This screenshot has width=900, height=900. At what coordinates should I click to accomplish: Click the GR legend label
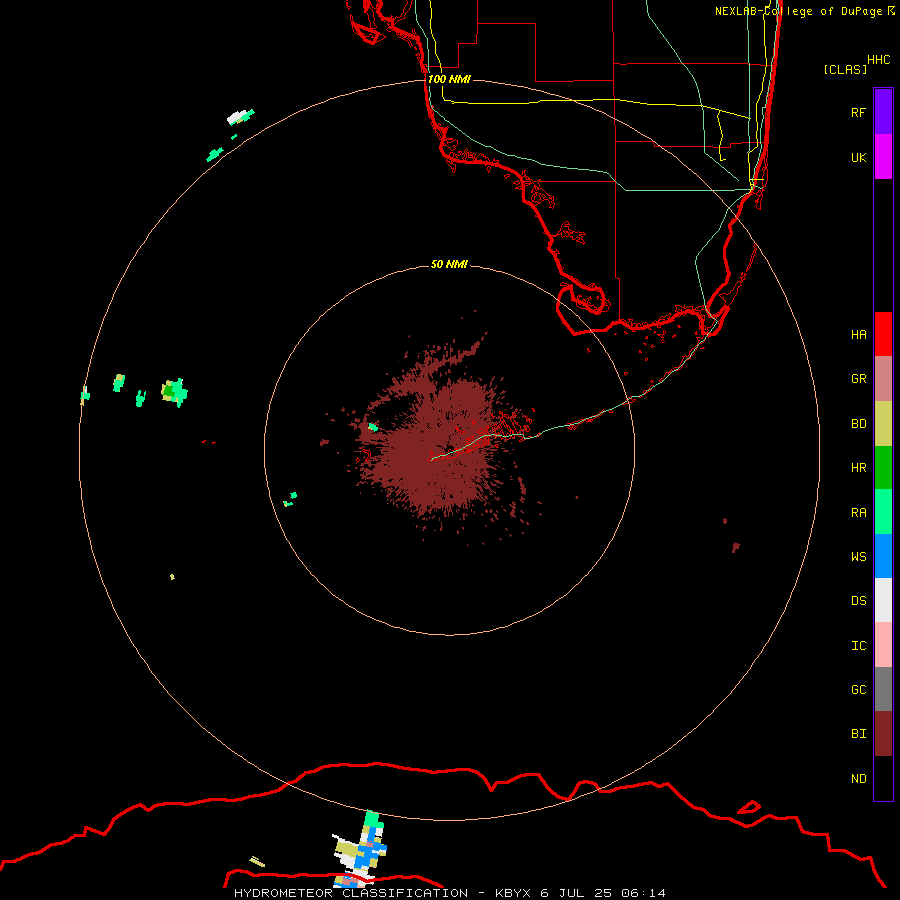point(858,379)
